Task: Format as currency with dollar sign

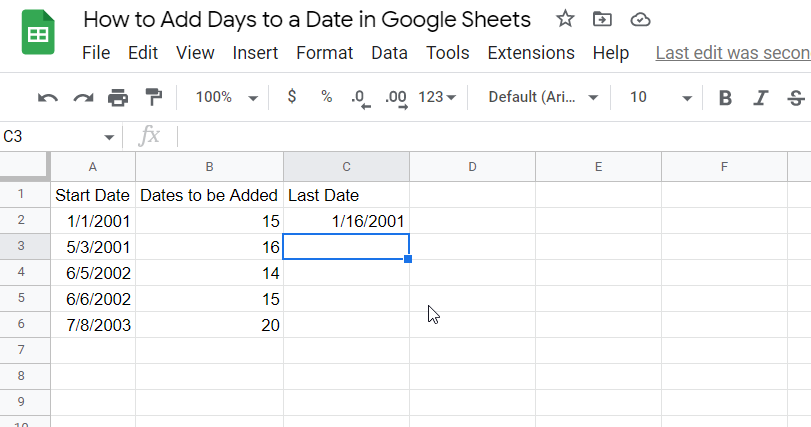Action: [292, 96]
